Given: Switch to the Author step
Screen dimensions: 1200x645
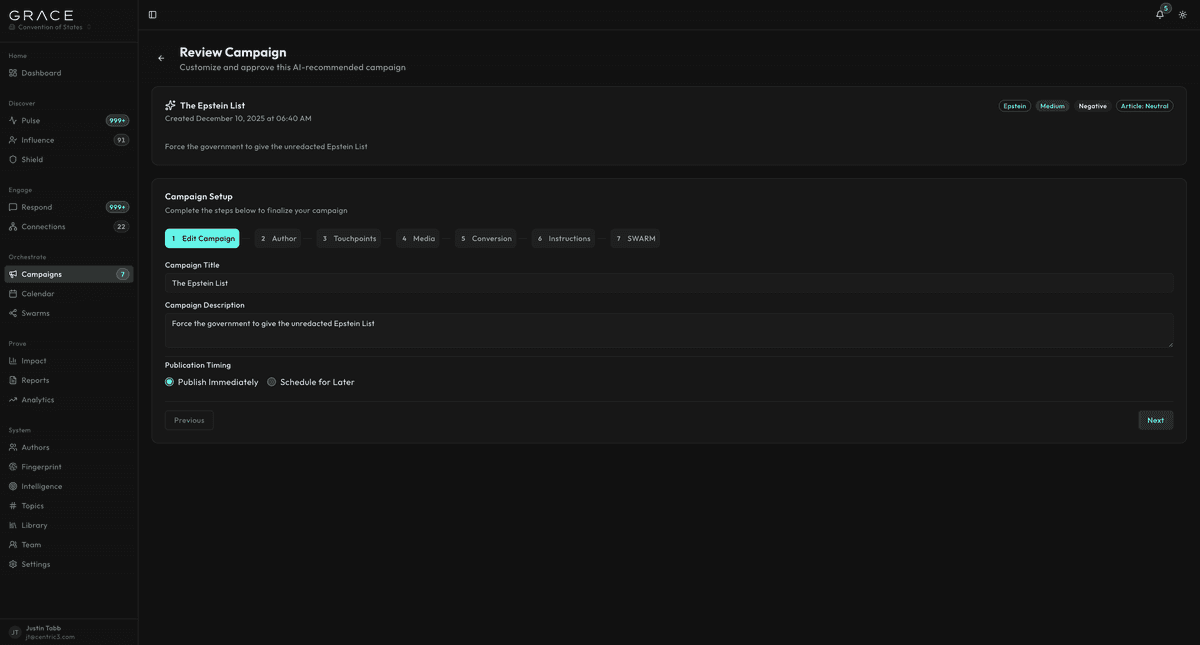Looking at the screenshot, I should click(277, 238).
